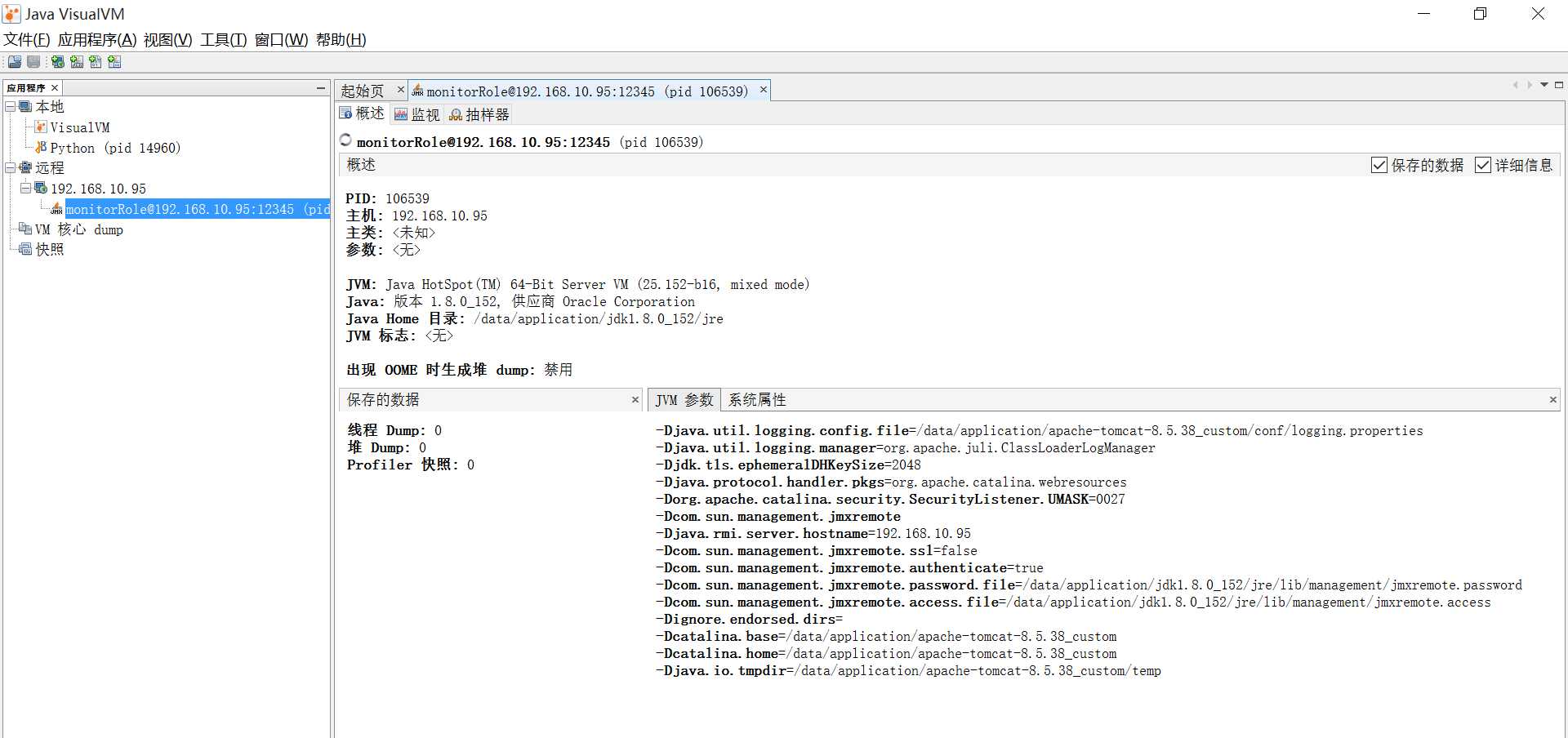Open the editor tabs dropdown list arrow

[1544, 85]
